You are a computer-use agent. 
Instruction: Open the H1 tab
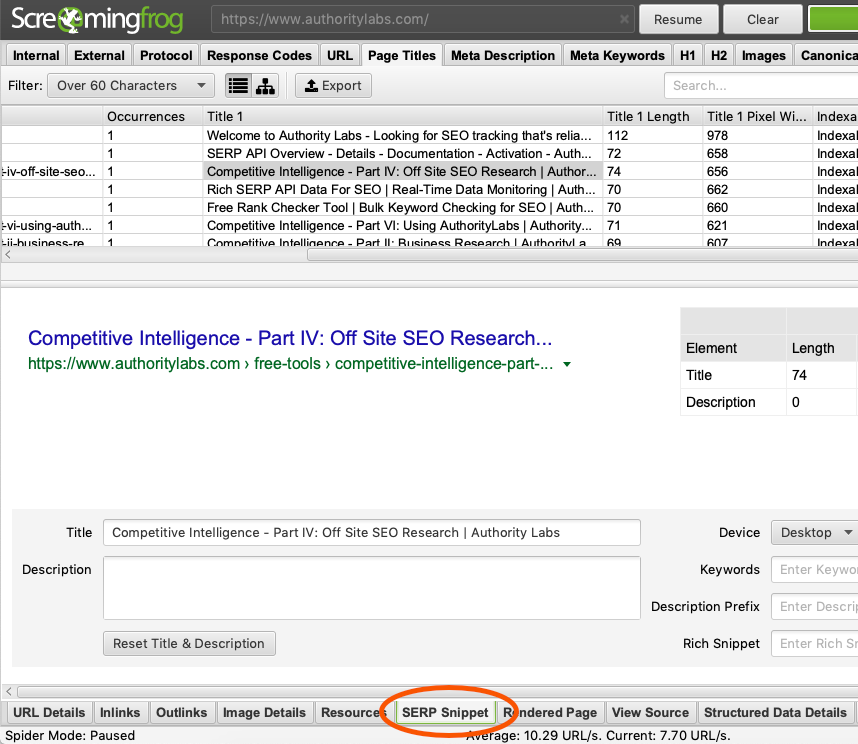tap(687, 55)
